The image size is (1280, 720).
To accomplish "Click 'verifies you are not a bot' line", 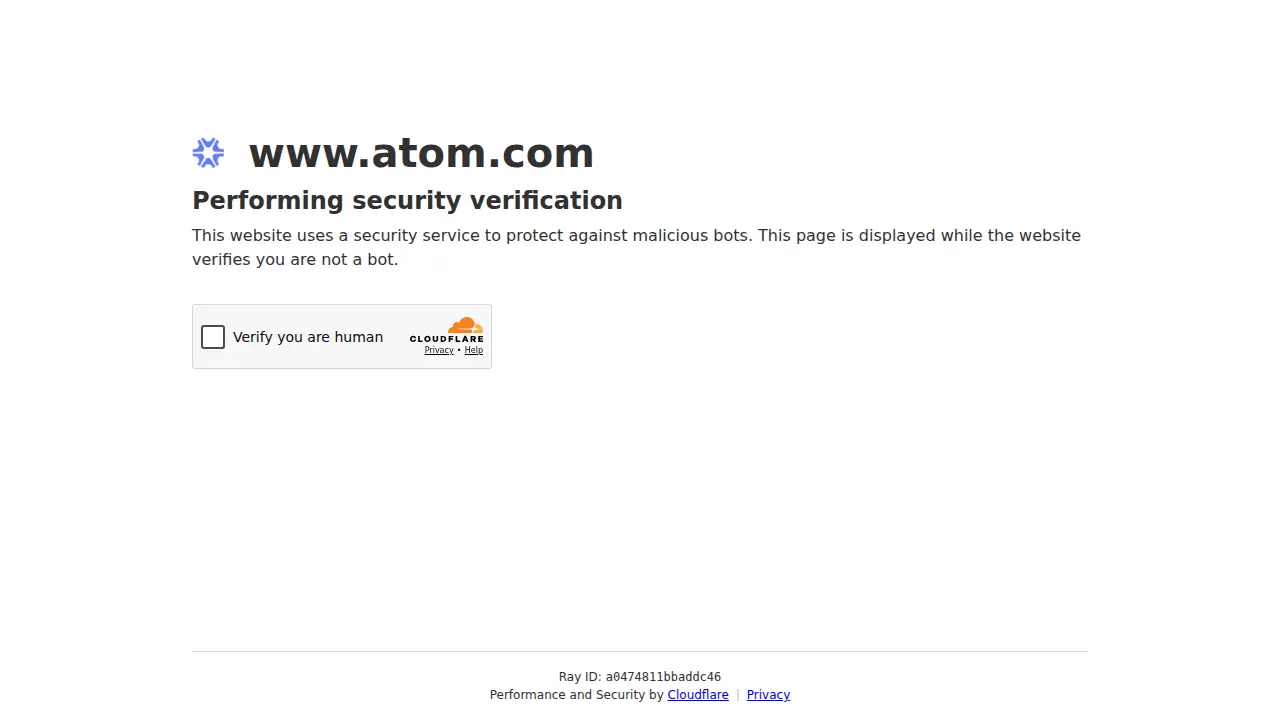I will pyautogui.click(x=295, y=260).
